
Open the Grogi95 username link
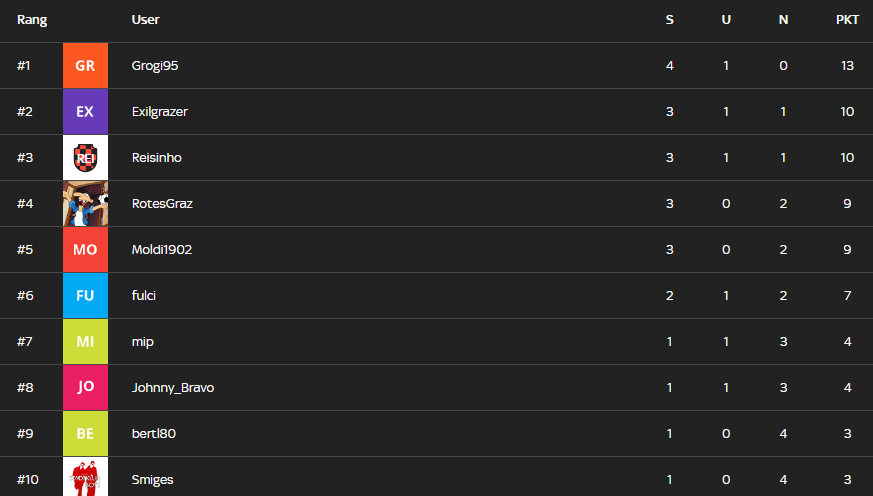point(155,66)
